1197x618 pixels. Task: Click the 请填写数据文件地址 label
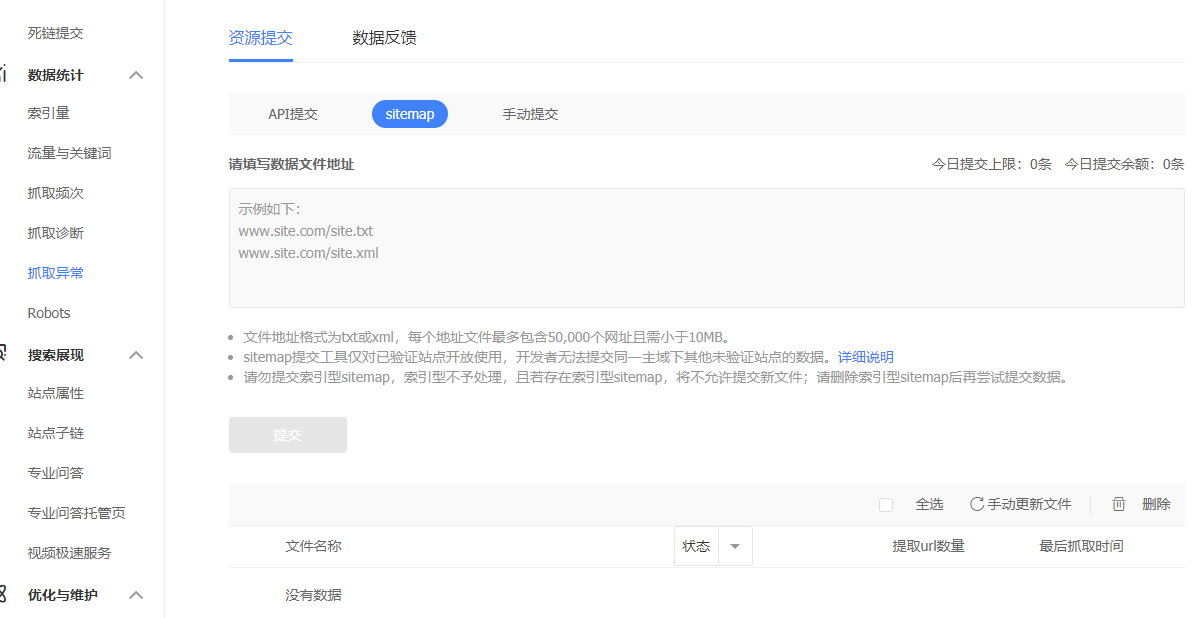coord(292,165)
